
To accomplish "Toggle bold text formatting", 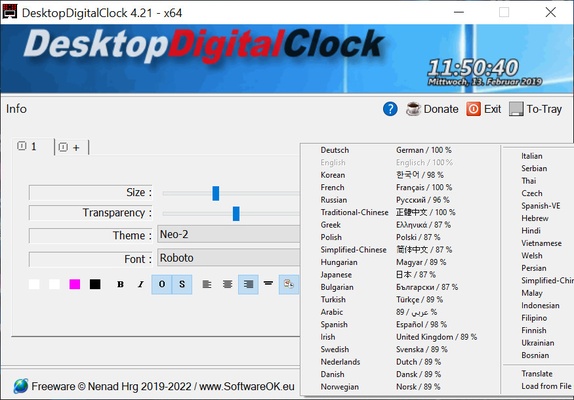I will (120, 284).
